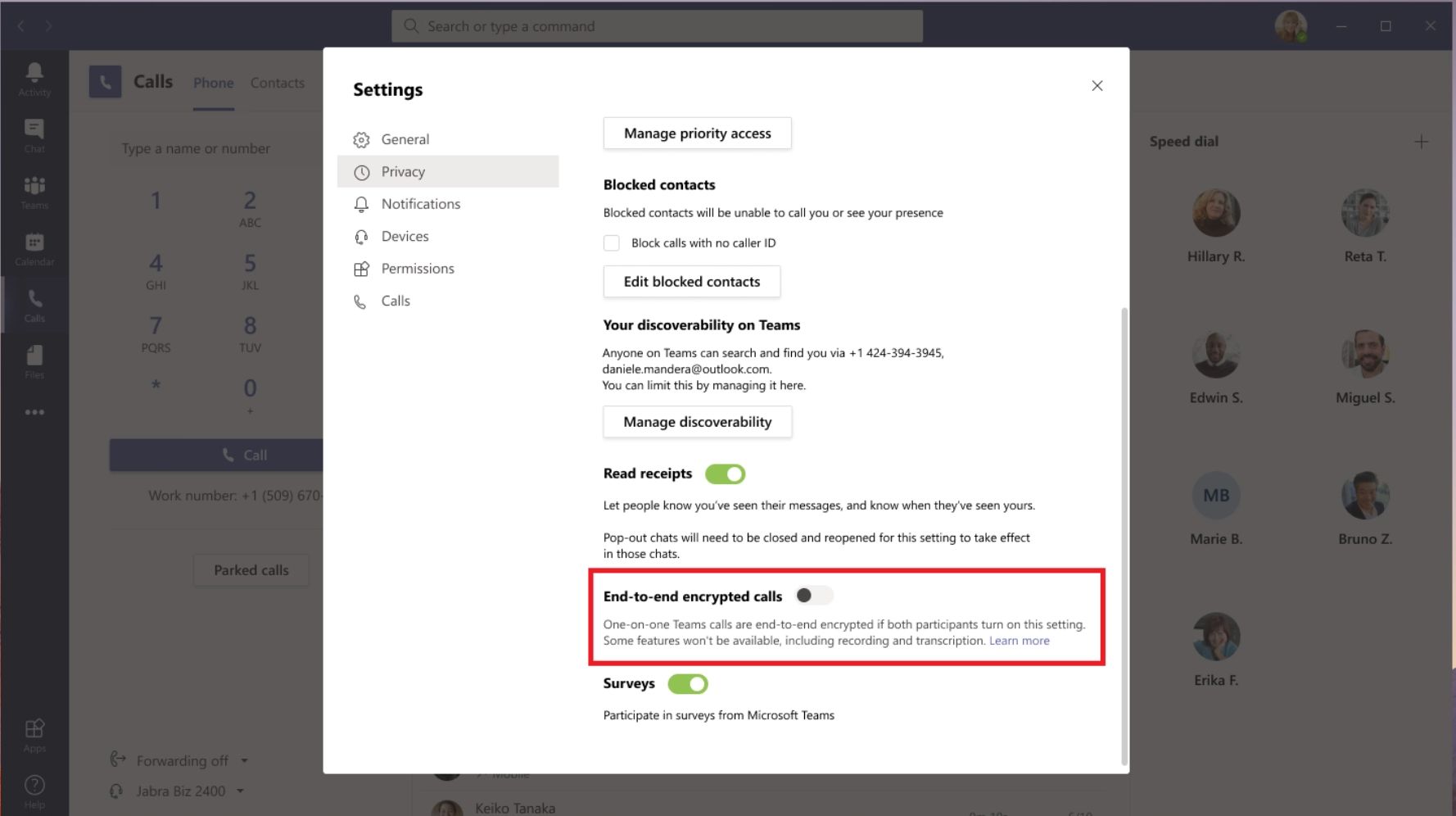Screen dimensions: 1456x816
Task: Toggle Read receipts switch off
Action: pos(725,474)
